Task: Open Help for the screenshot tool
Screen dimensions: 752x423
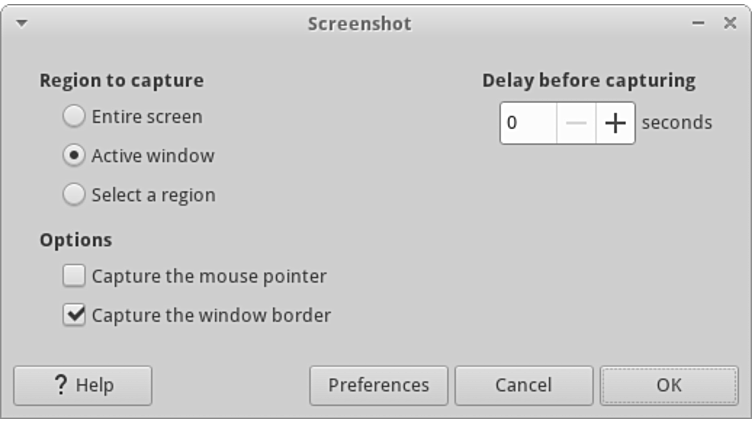Action: point(83,385)
